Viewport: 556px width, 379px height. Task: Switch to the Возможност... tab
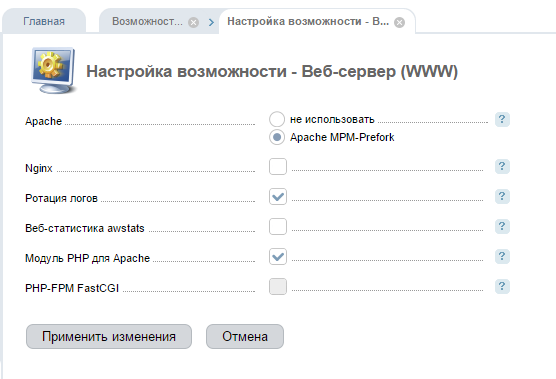pos(147,21)
